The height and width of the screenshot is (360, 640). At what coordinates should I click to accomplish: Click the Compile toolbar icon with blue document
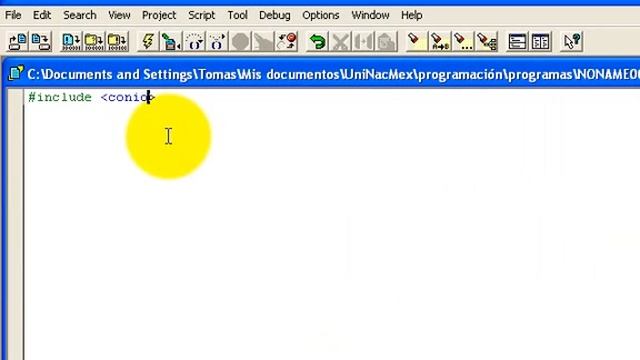click(x=71, y=41)
